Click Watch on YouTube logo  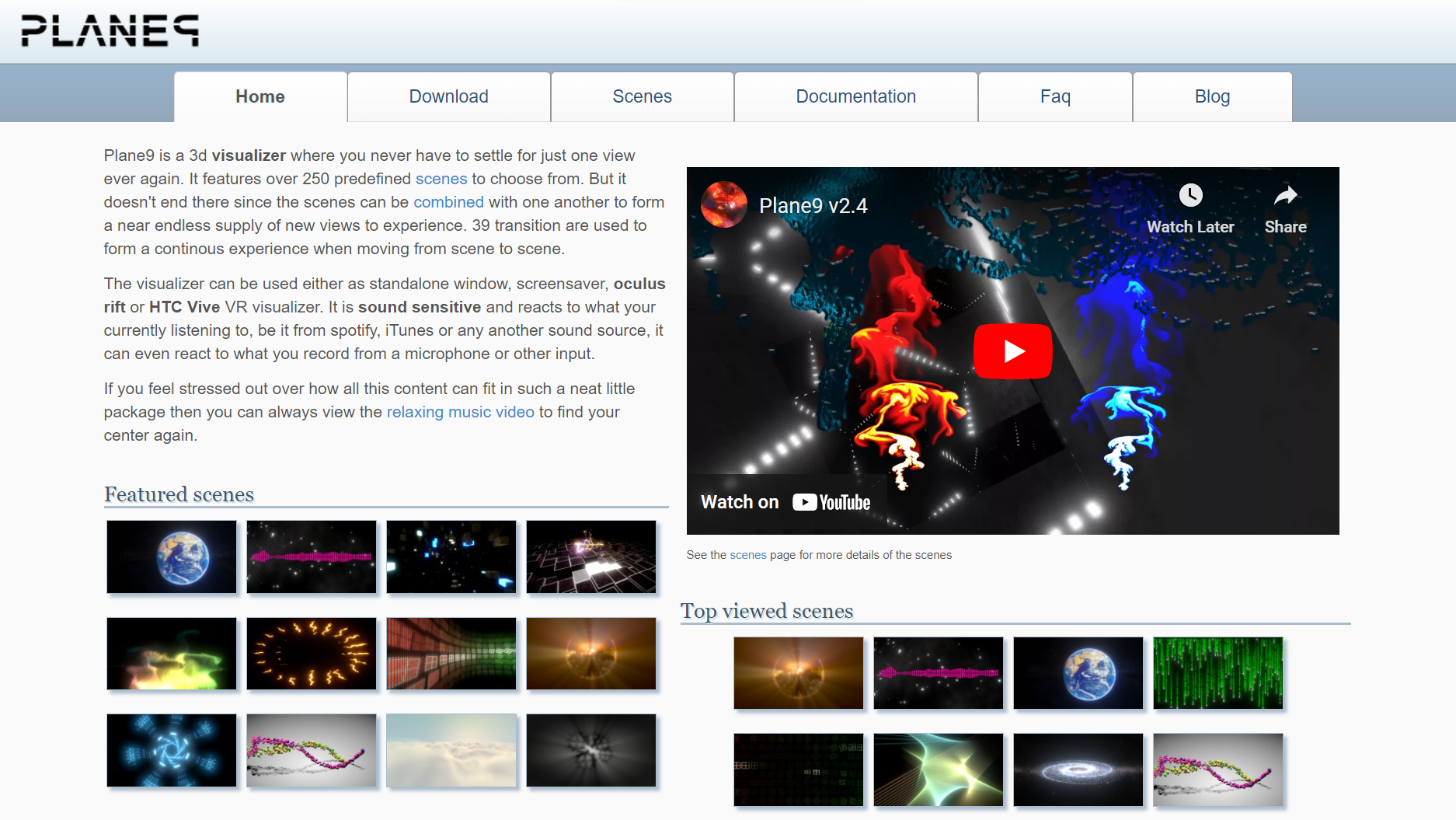[x=831, y=503]
